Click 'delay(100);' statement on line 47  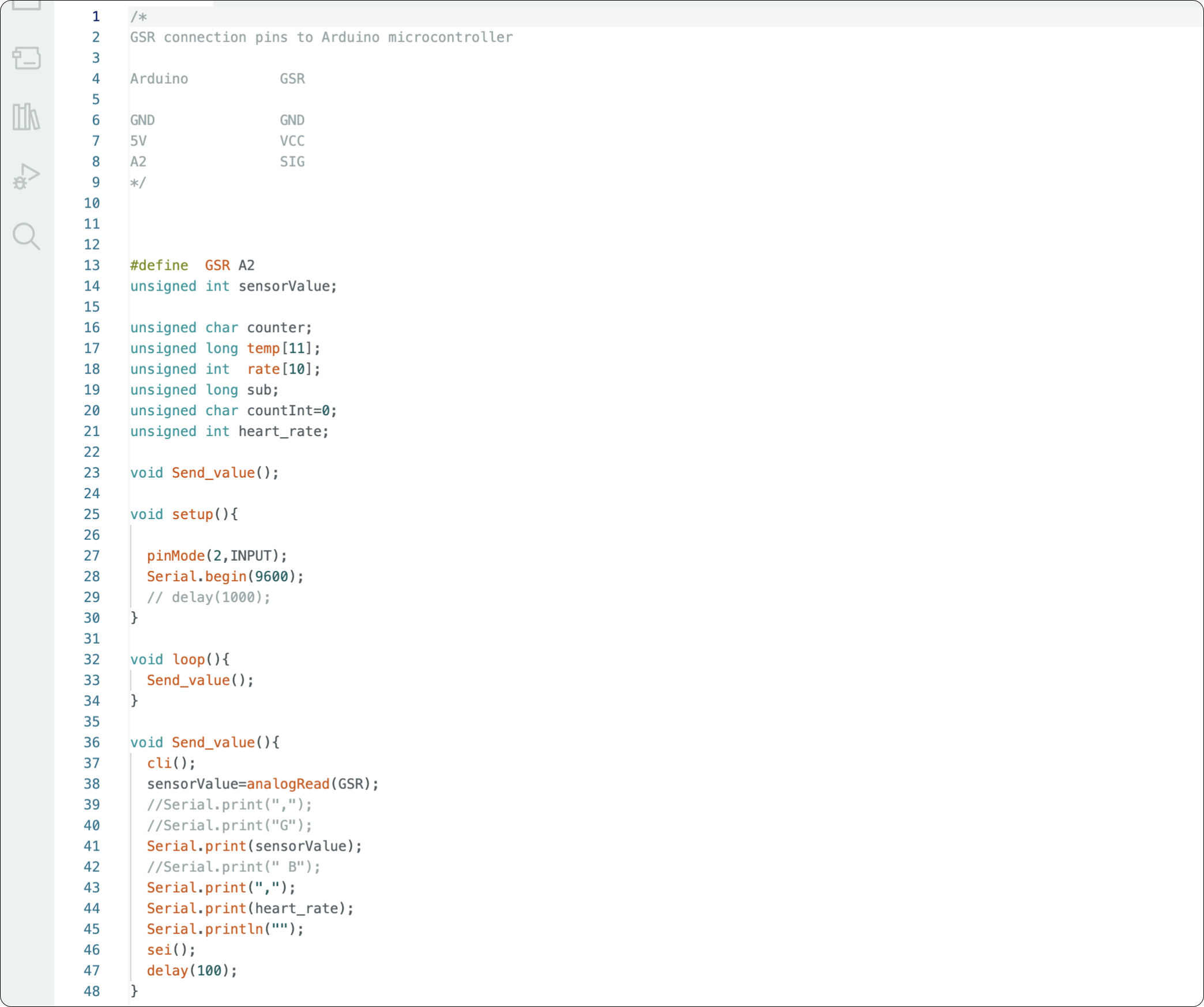coord(192,971)
